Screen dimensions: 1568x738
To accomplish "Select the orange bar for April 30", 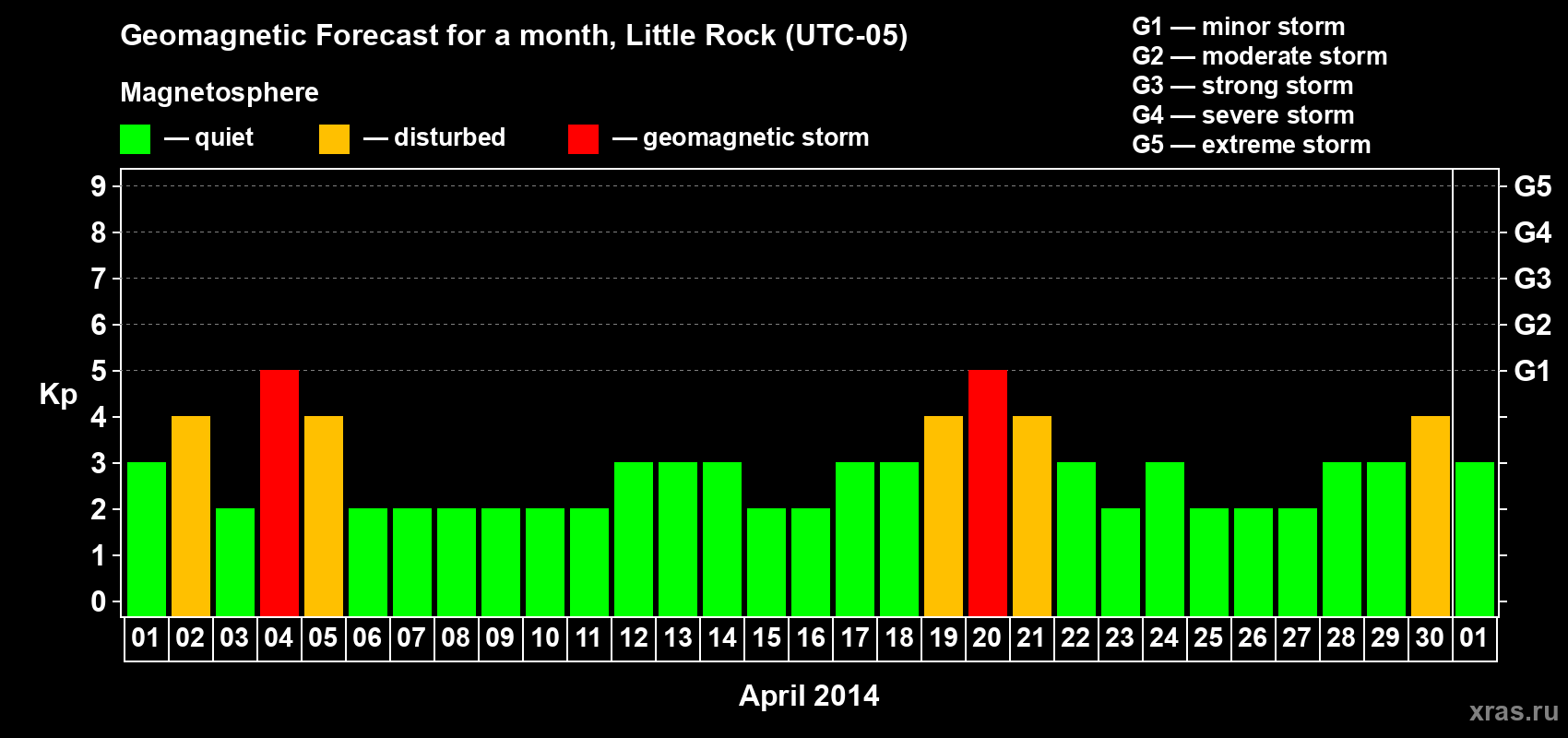I will (x=1431, y=517).
